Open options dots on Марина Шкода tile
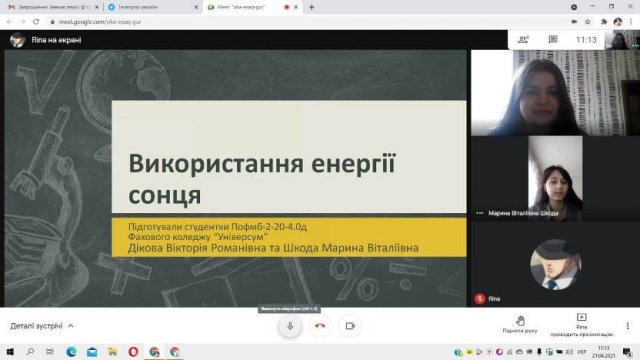Screen dimensions: 640x360 (480, 213)
